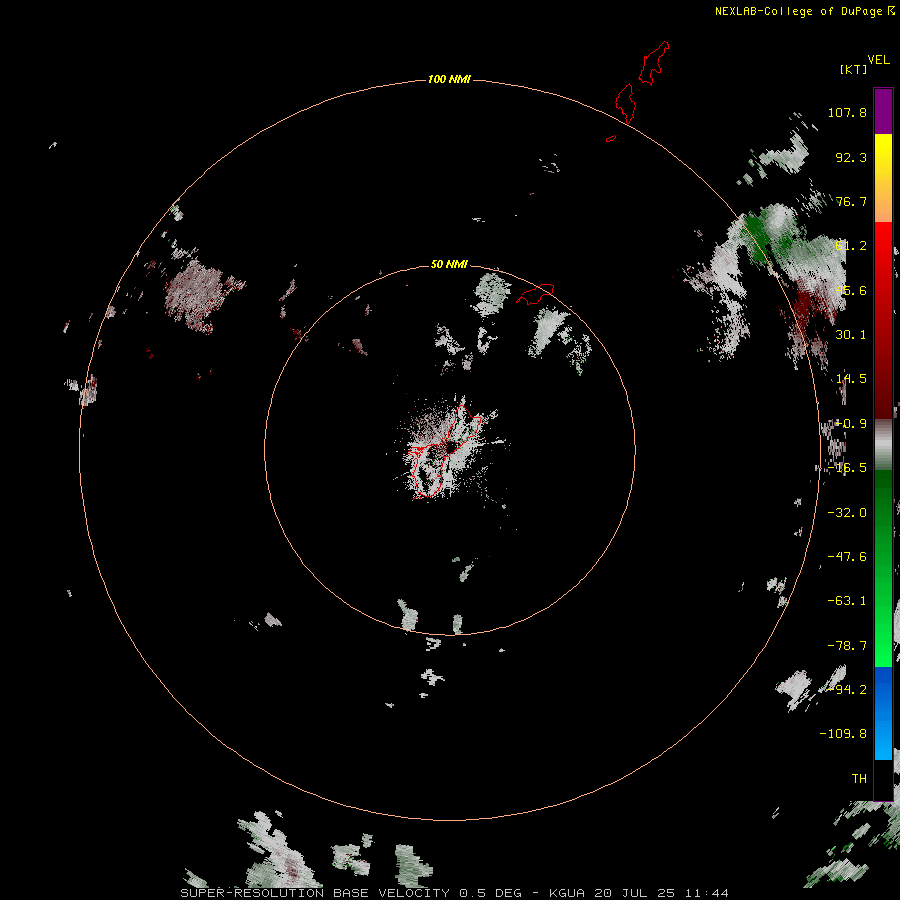Click the [KT] units label
This screenshot has width=900, height=900.
coord(853,69)
